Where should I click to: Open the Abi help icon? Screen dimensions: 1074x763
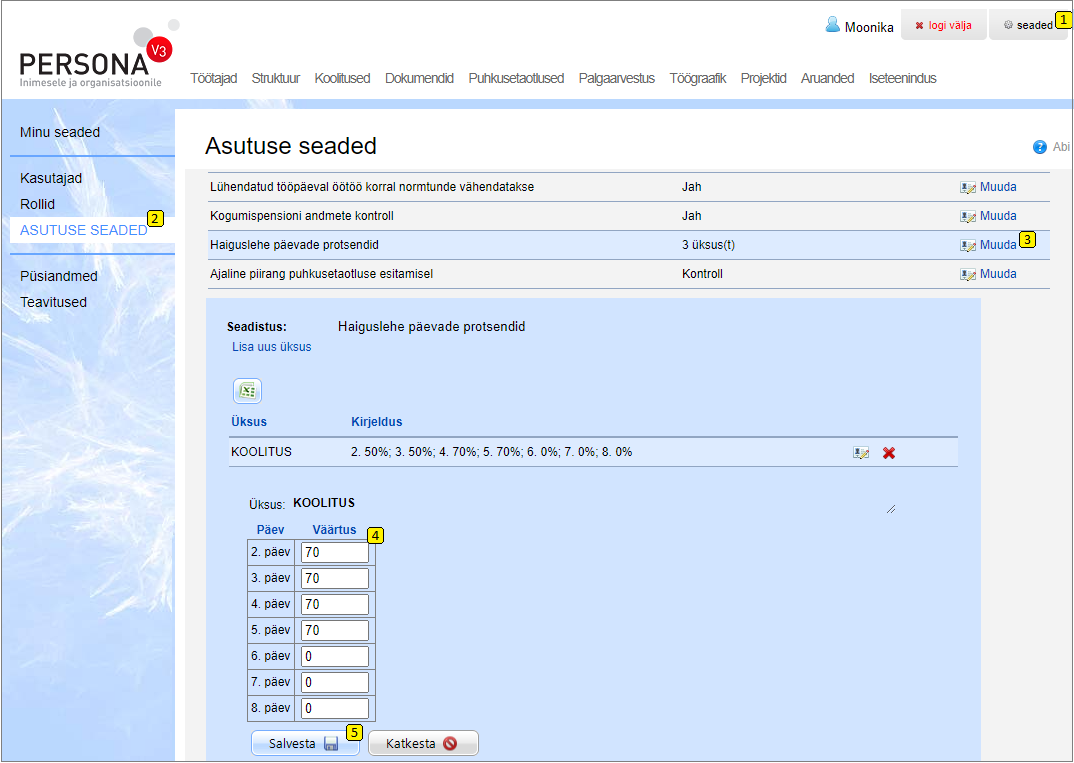1040,147
